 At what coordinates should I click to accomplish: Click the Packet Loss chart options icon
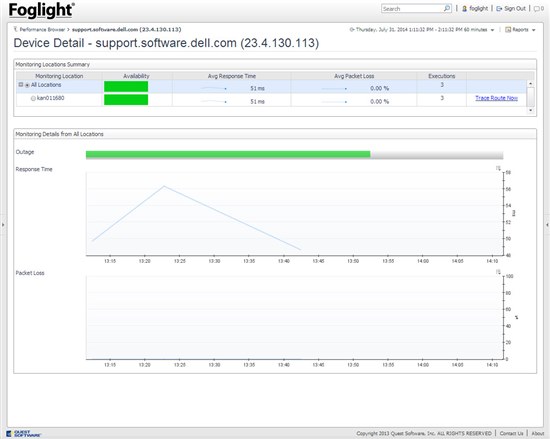pyautogui.click(x=498, y=272)
